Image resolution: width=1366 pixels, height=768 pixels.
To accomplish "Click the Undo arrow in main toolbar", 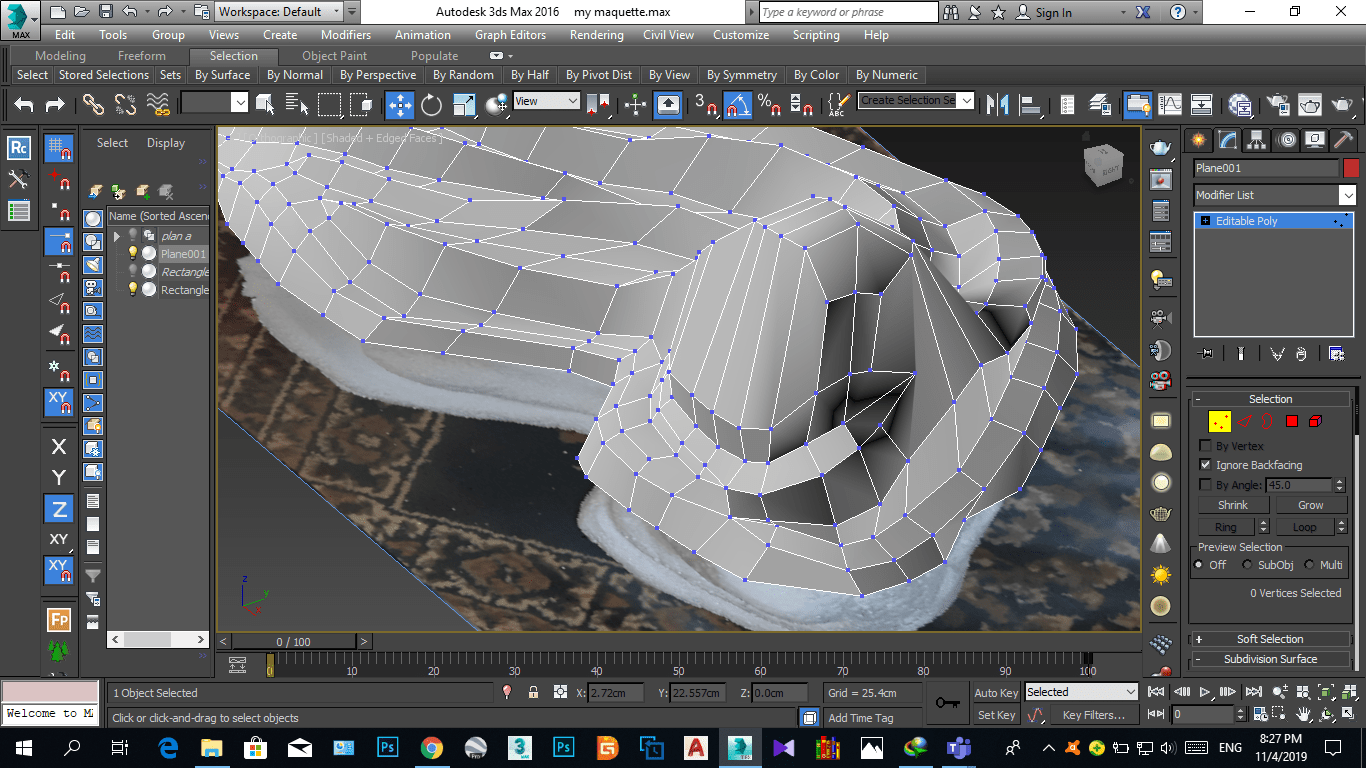I will pos(24,104).
